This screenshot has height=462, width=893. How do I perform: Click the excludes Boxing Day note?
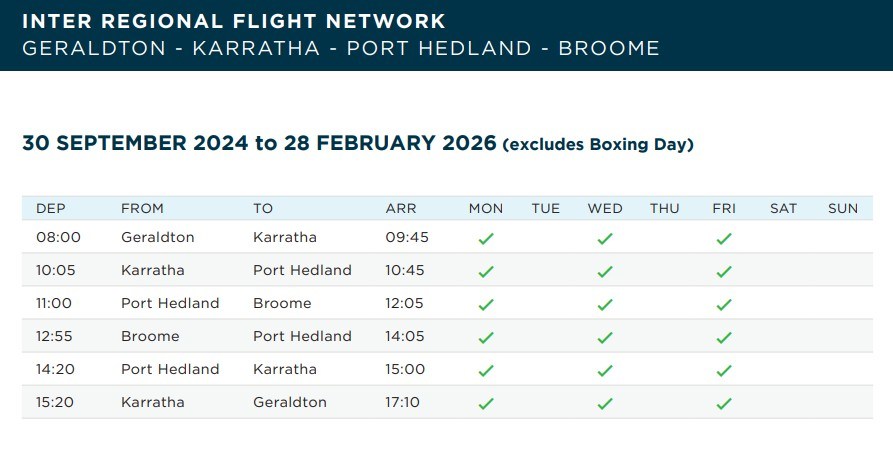coord(598,145)
